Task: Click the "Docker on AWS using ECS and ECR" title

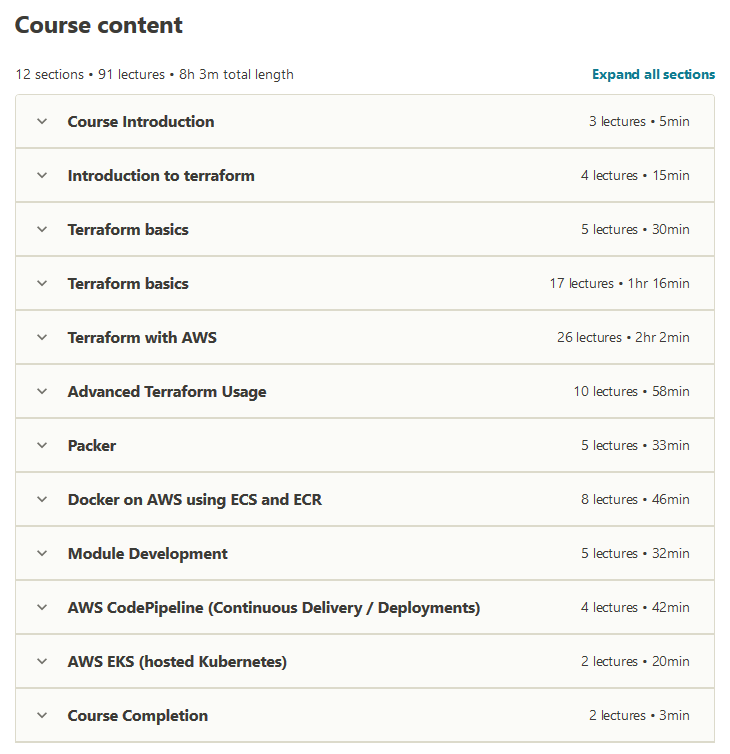Action: click(195, 499)
